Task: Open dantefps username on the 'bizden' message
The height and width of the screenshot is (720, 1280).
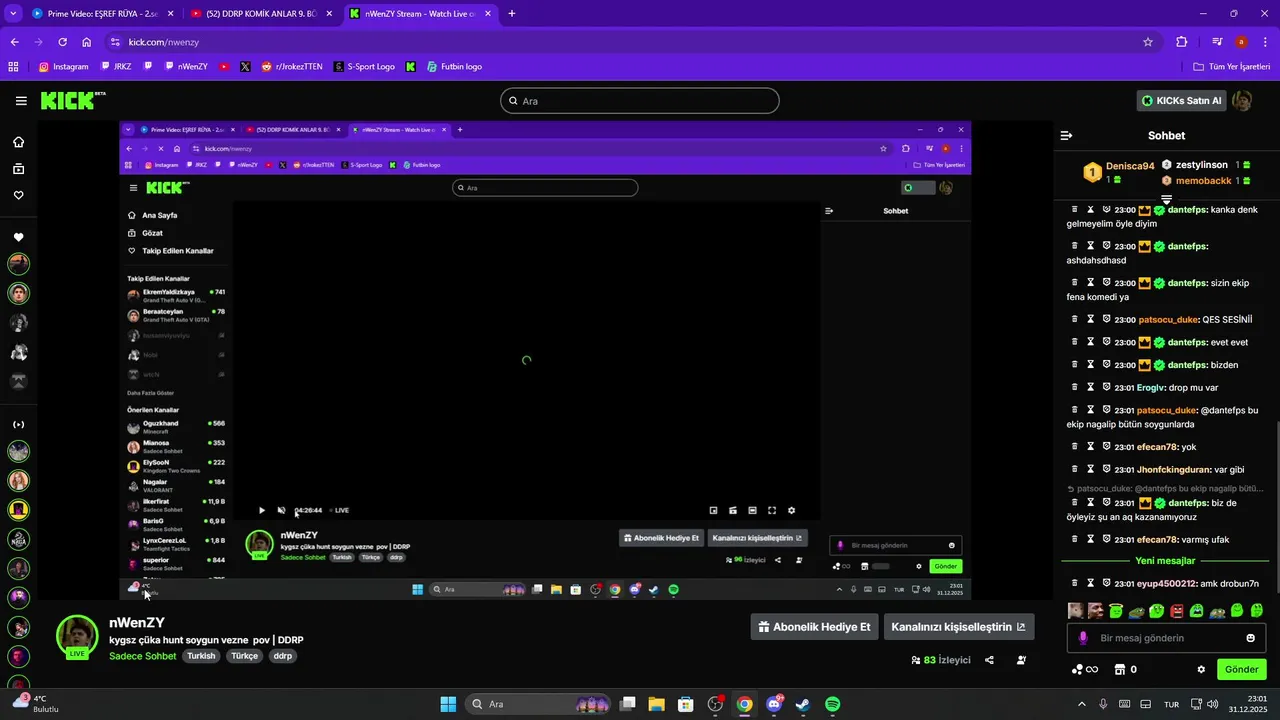Action: click(x=1187, y=365)
